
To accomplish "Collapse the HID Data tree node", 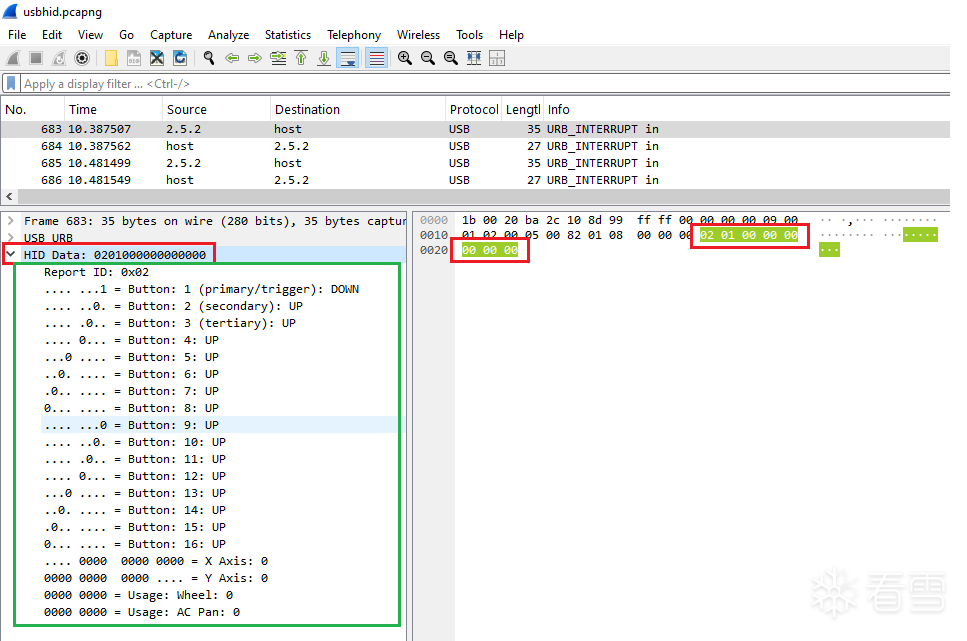I will [x=11, y=255].
